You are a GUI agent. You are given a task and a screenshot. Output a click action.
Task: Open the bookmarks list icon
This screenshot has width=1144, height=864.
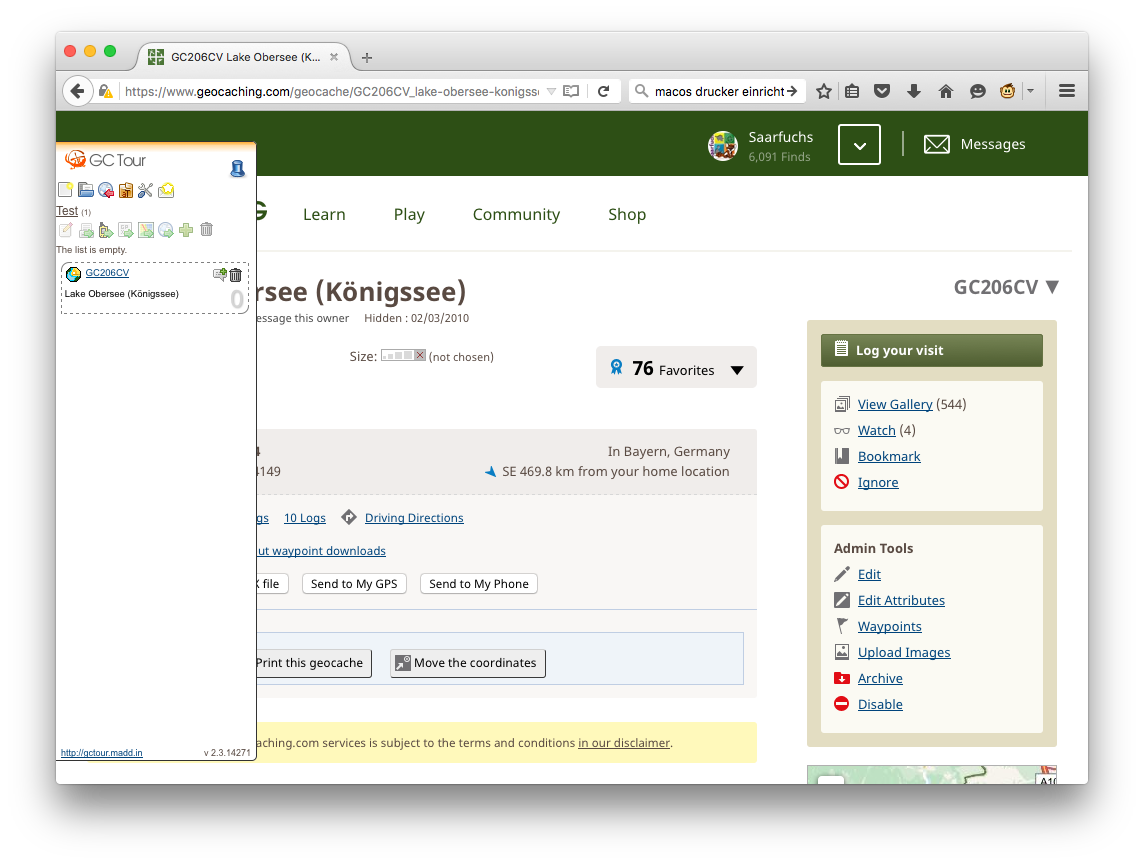point(851,91)
